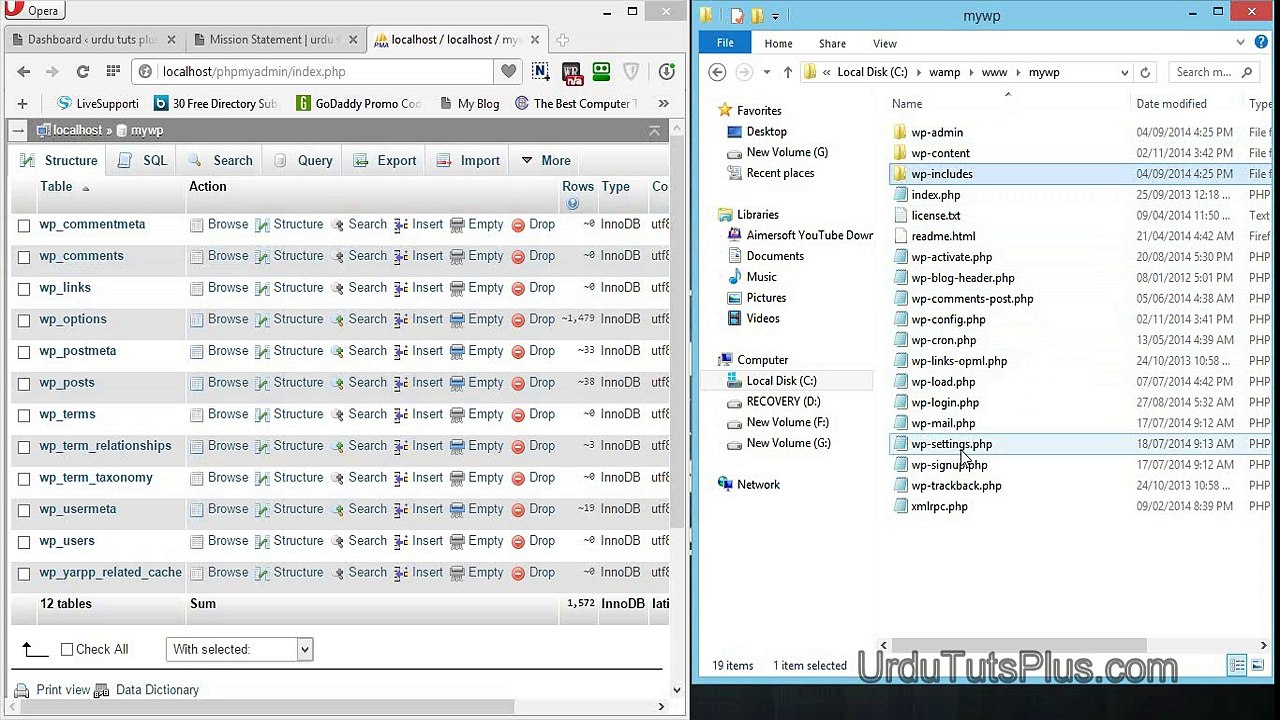Open Opera Speed Dial grid icon
The width and height of the screenshot is (1280, 720).
(113, 72)
